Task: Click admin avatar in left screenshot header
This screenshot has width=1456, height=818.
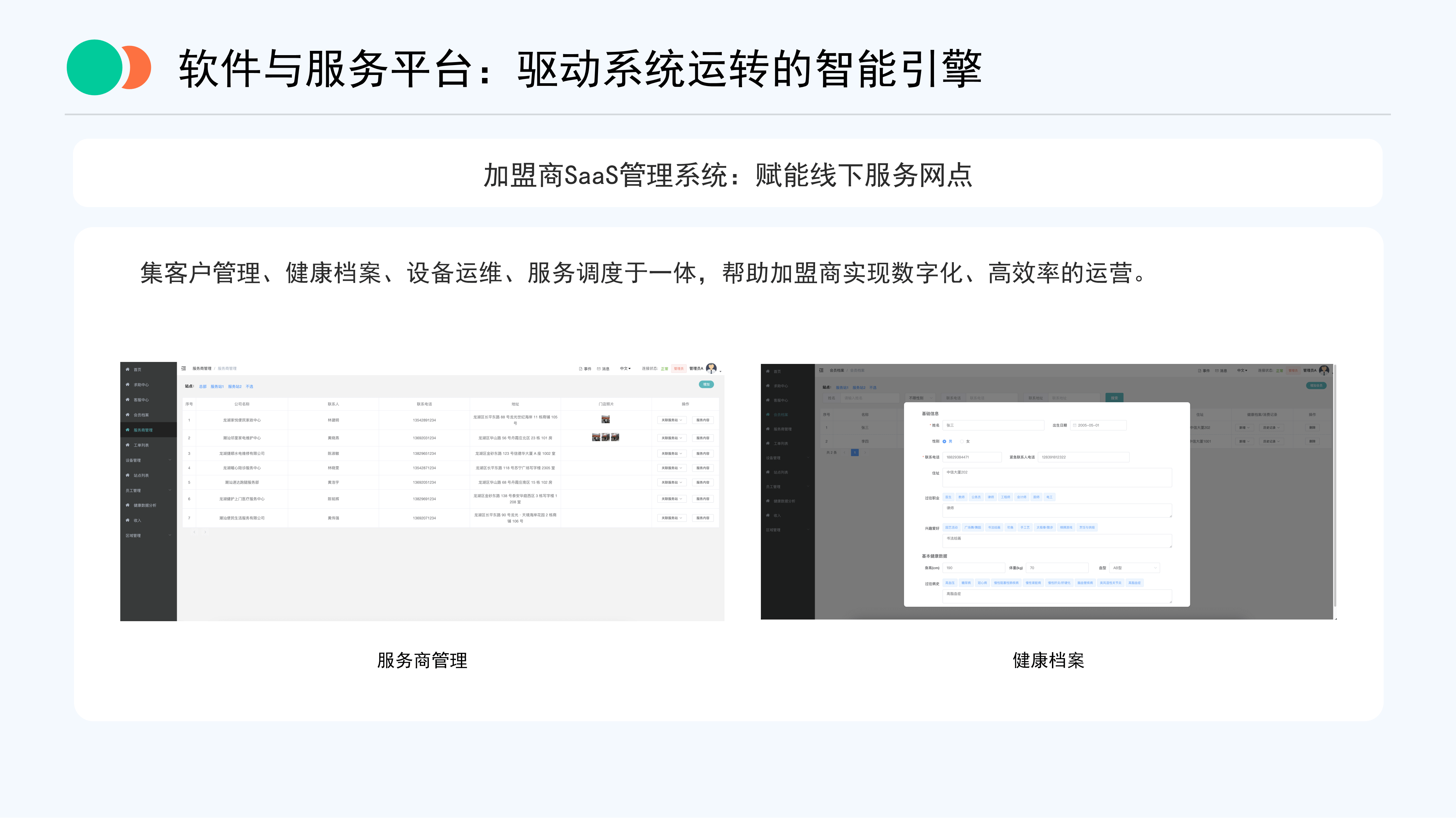Action: pyautogui.click(x=712, y=368)
